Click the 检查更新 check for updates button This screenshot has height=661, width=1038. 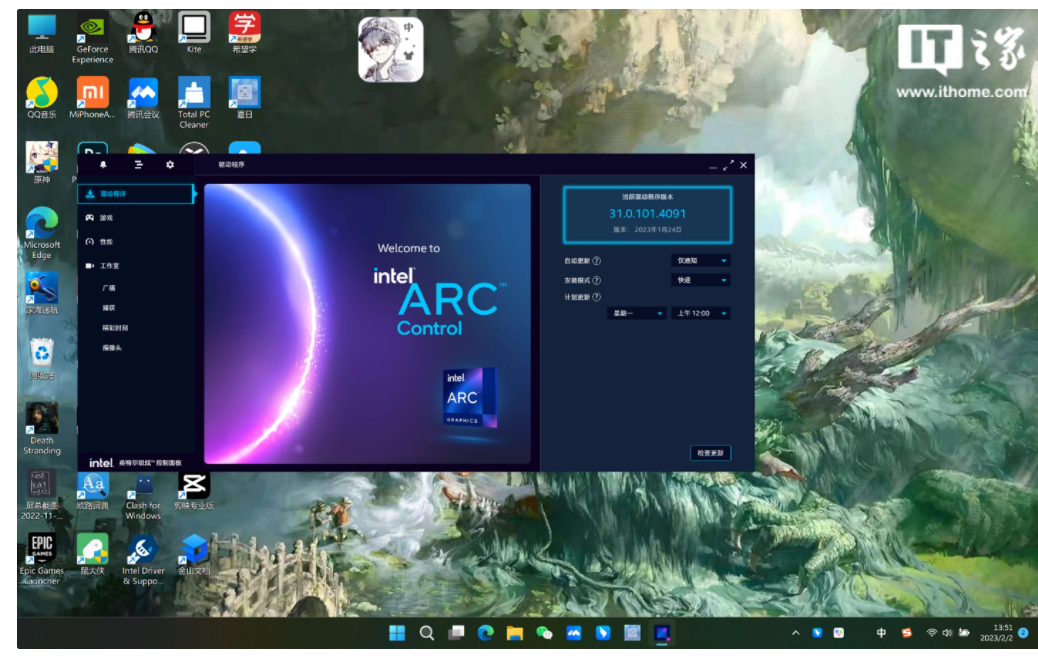[710, 453]
